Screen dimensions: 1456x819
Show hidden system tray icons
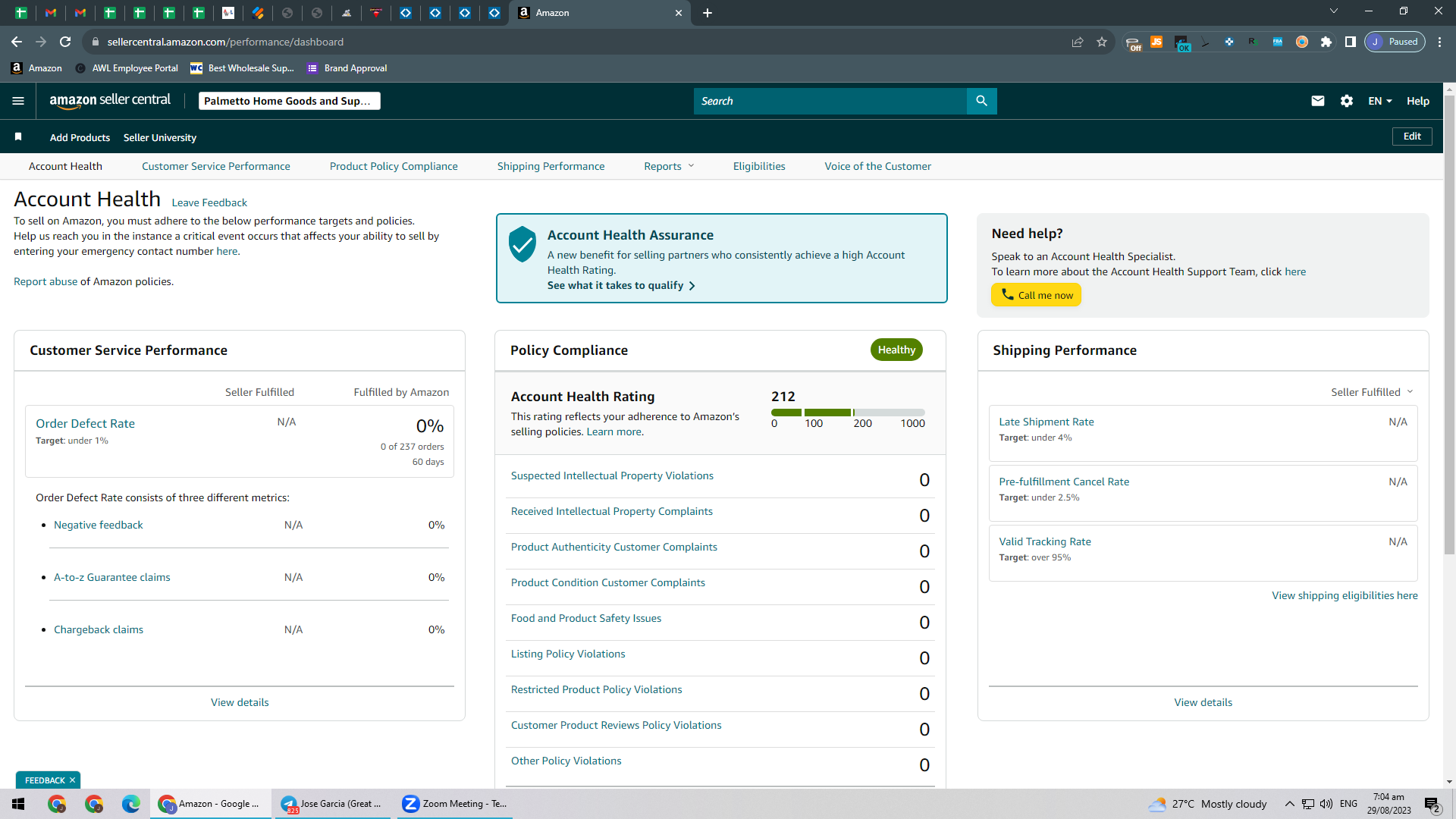pyautogui.click(x=1289, y=804)
